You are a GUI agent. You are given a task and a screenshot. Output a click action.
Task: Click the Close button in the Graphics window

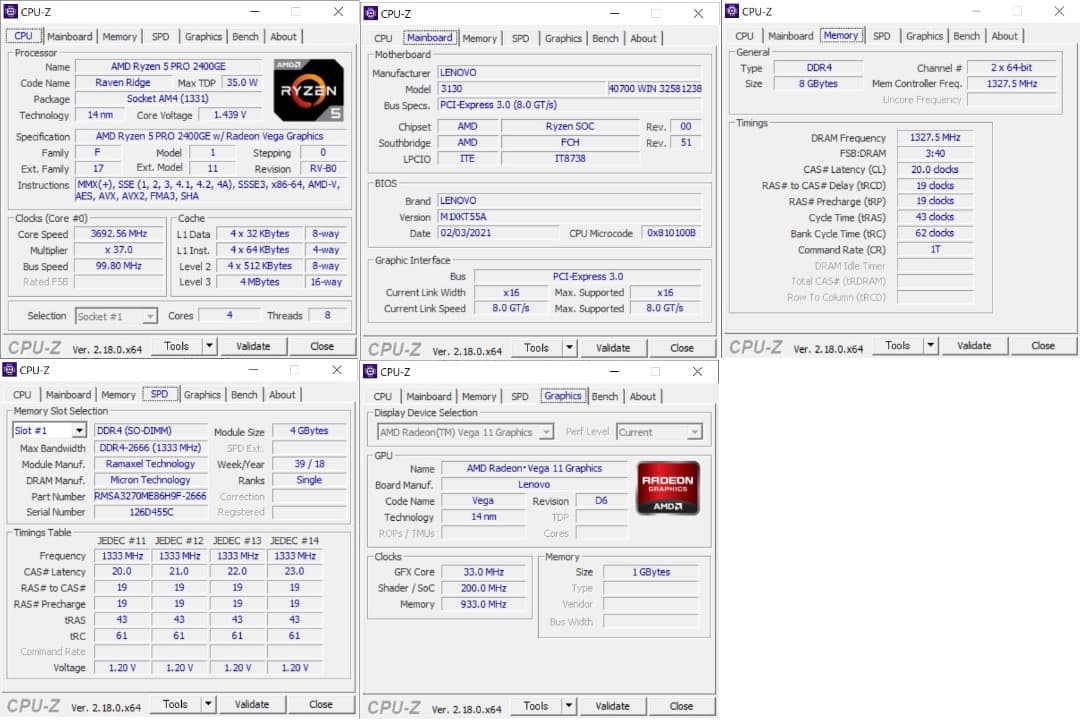[x=681, y=705]
